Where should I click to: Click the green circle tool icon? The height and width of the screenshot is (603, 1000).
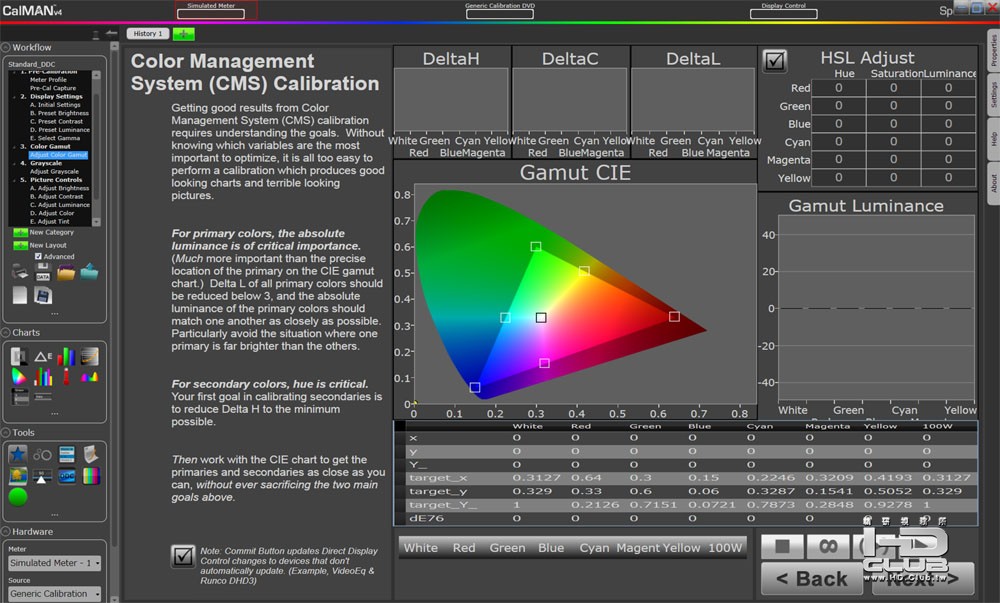coord(18,497)
